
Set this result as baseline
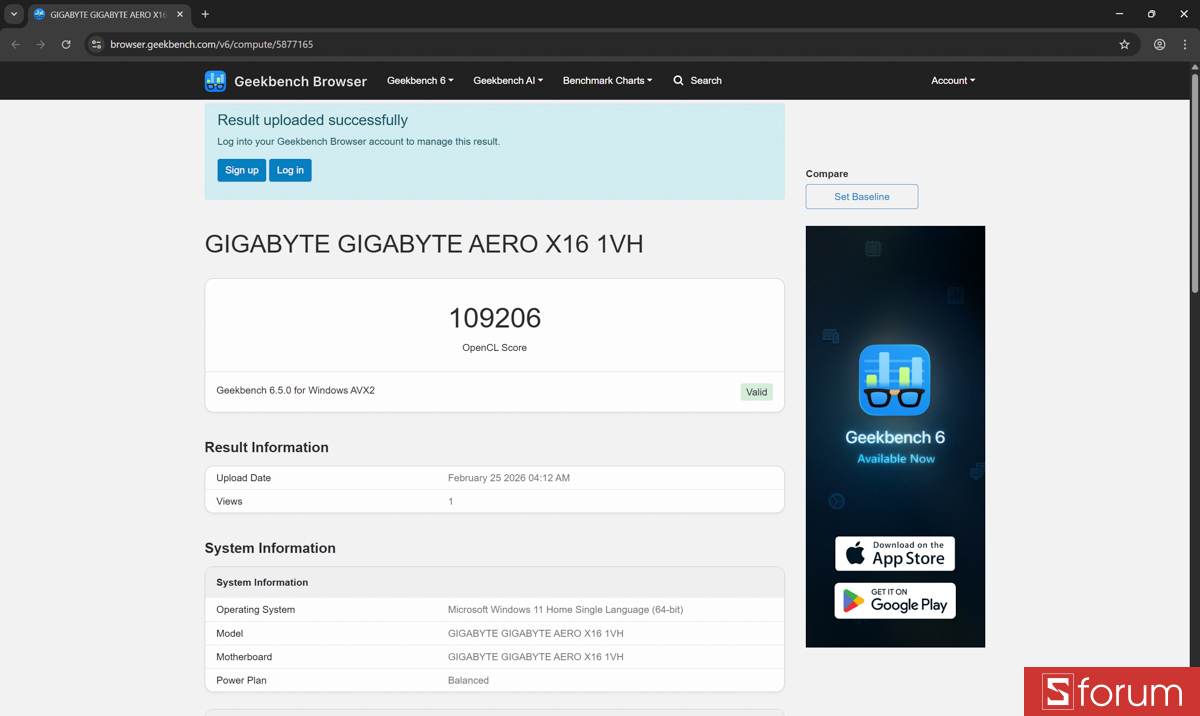click(x=861, y=196)
